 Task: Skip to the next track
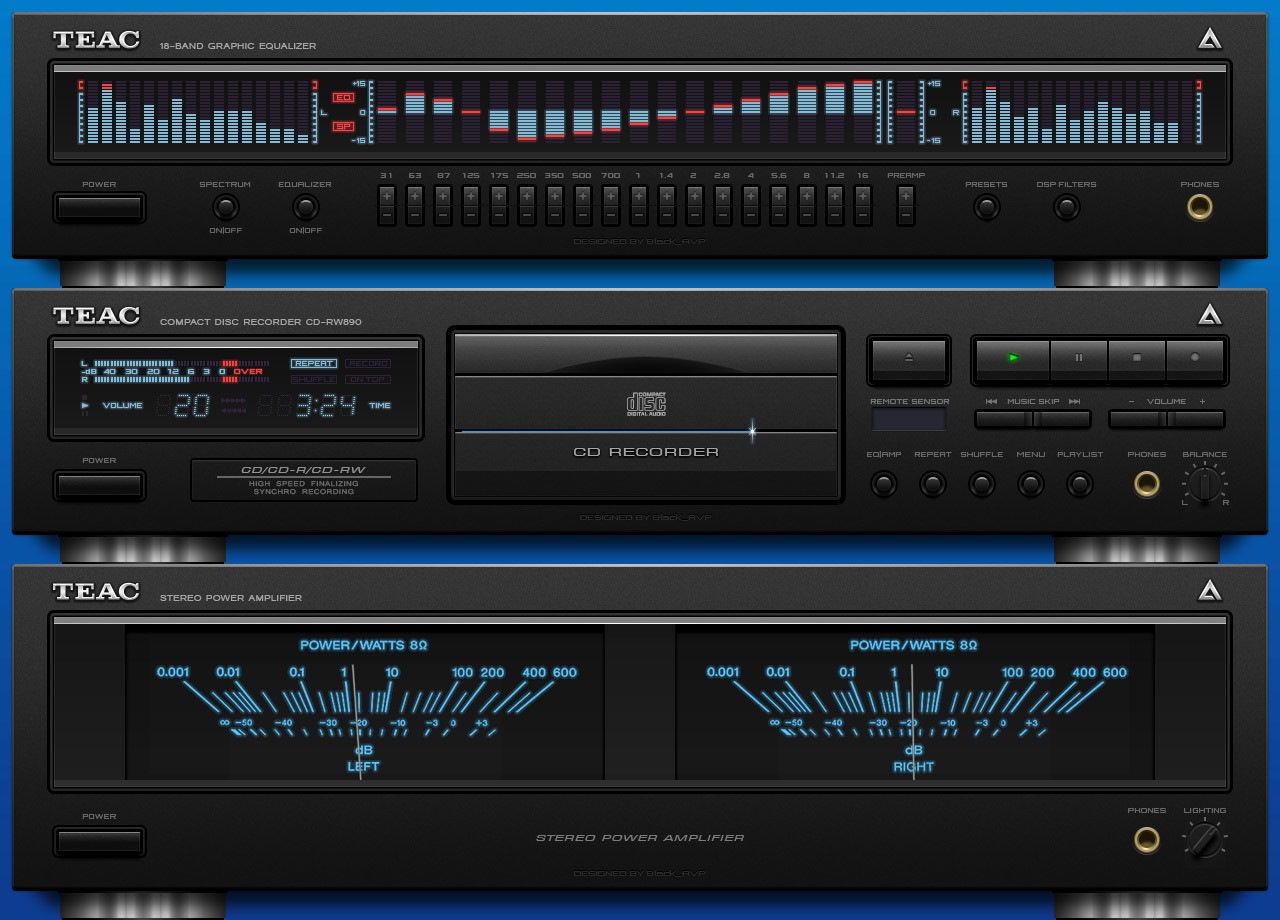1062,419
